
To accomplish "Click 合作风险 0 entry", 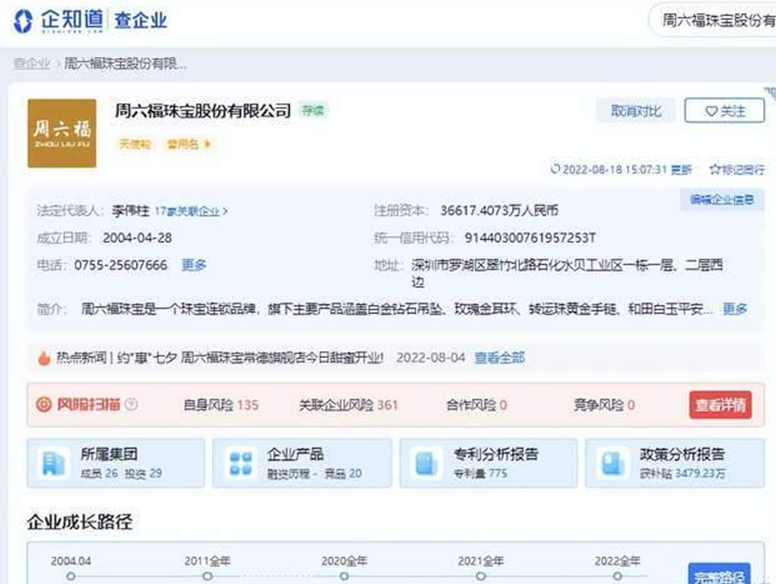I will (x=477, y=405).
